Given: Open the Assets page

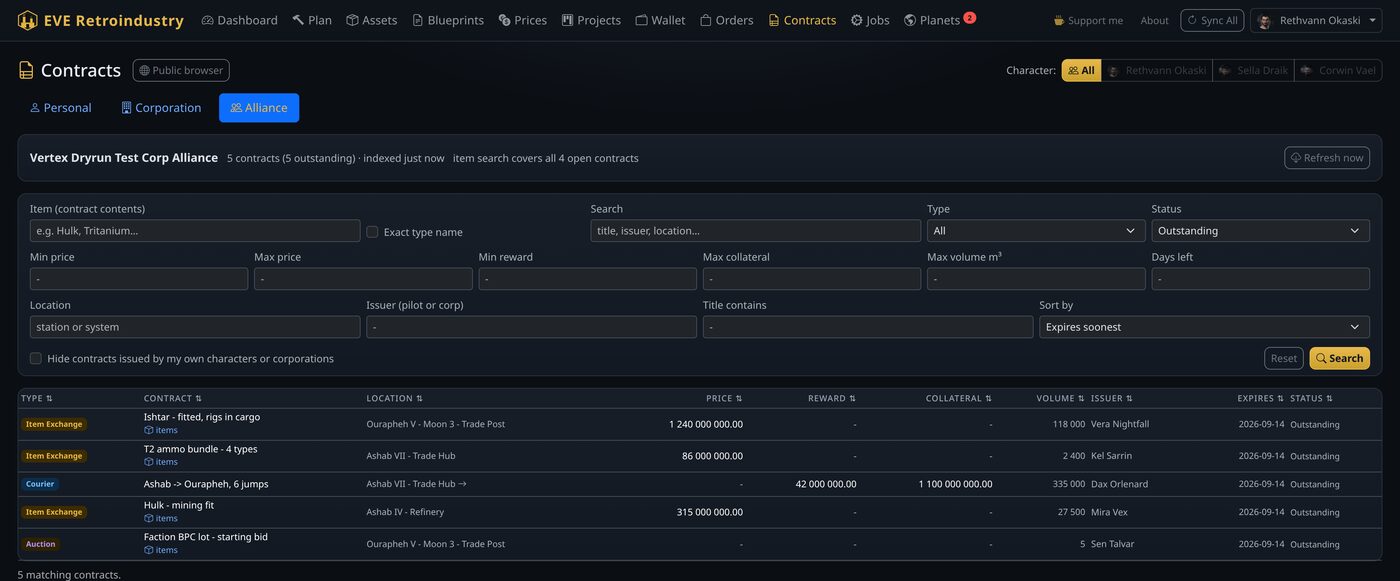Looking at the screenshot, I should pyautogui.click(x=371, y=20).
